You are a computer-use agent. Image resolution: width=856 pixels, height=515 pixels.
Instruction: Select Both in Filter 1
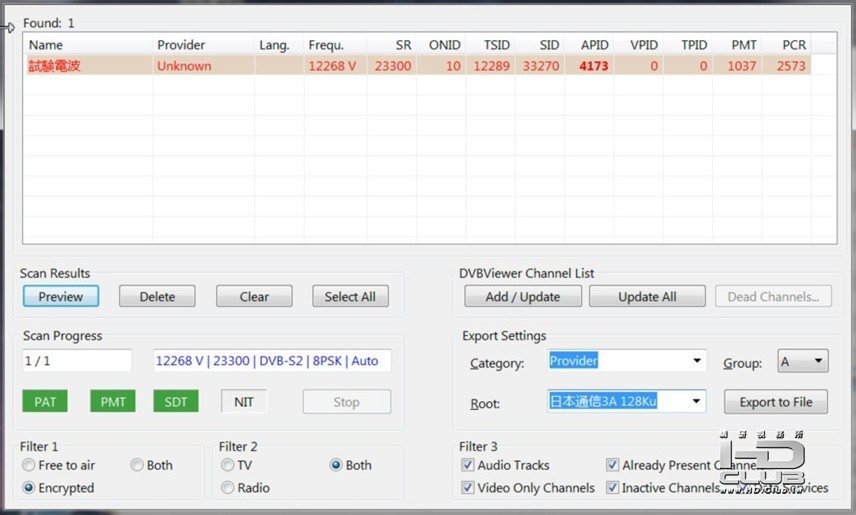point(152,465)
